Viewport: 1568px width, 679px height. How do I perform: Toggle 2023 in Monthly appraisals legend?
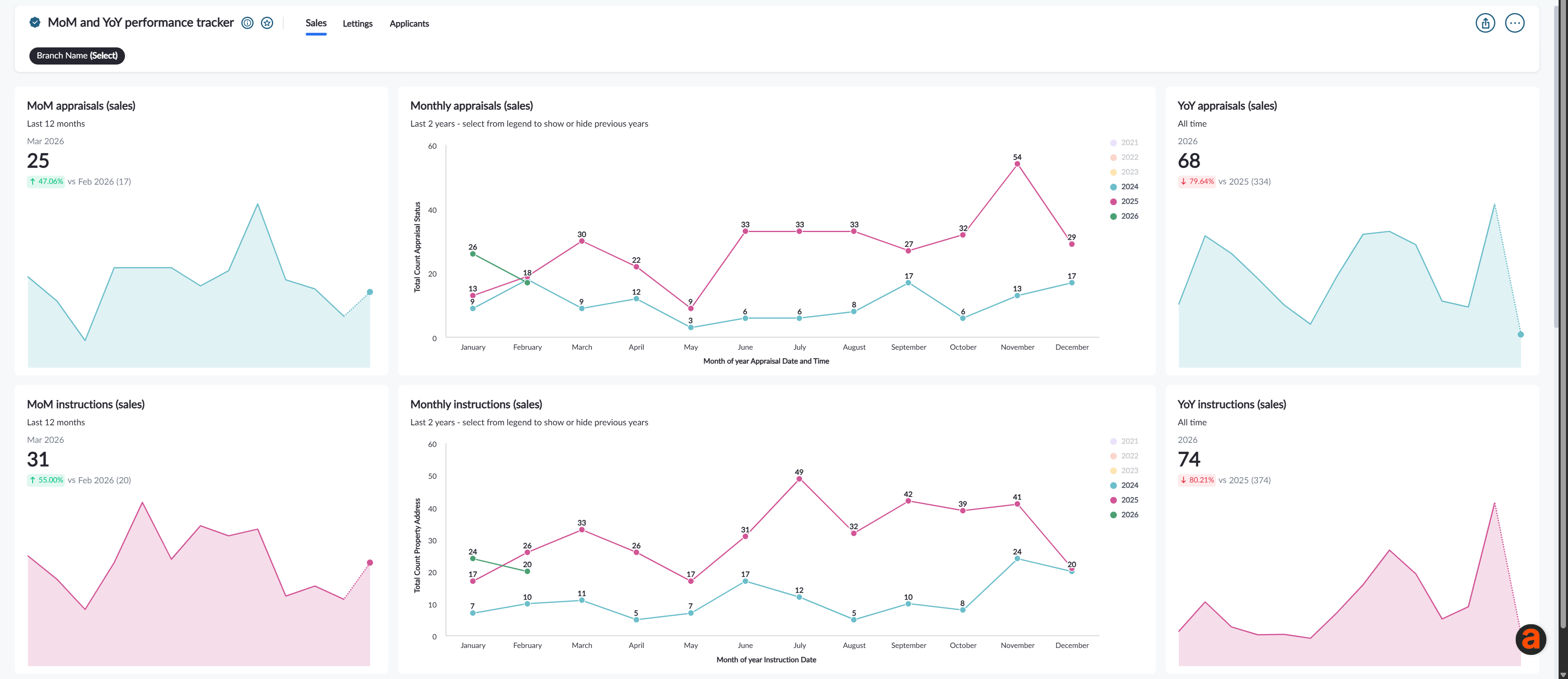click(1124, 172)
